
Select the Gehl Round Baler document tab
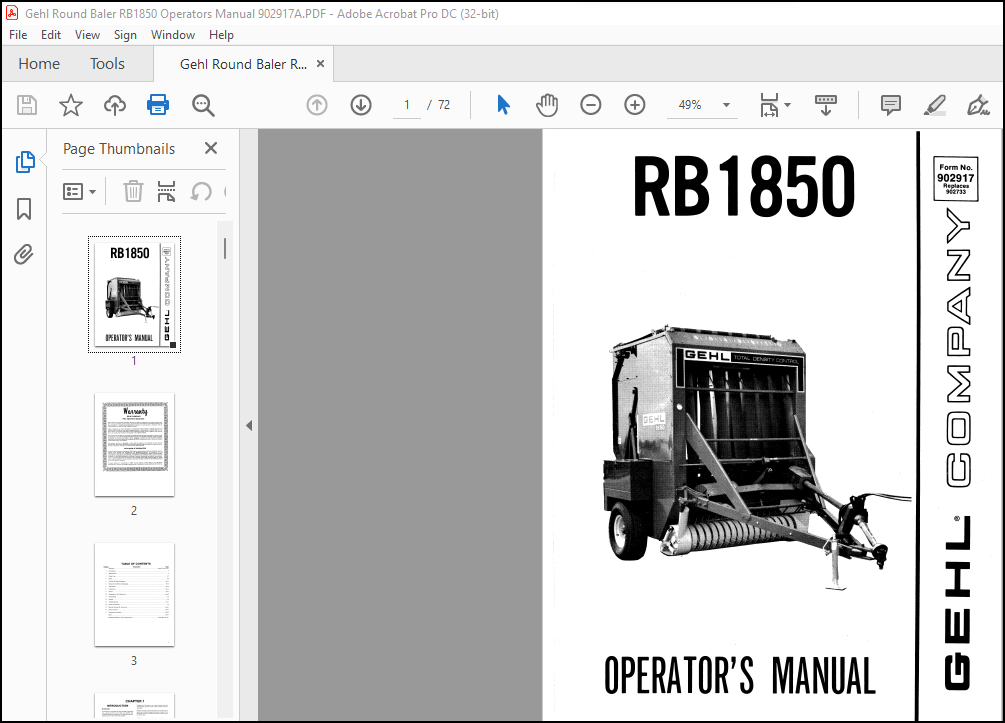(243, 64)
